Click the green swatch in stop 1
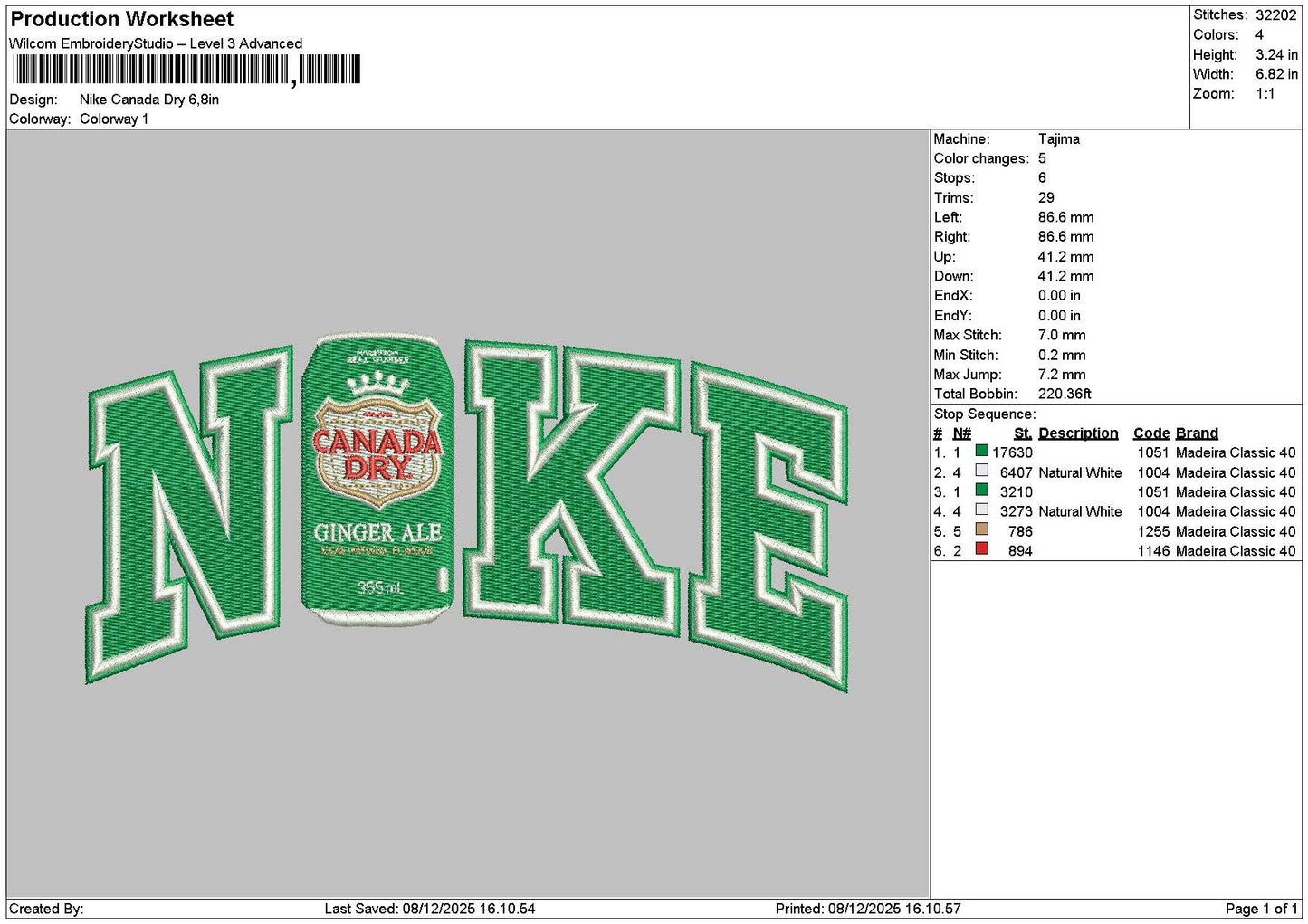Viewport: 1308px width, 924px height. pos(981,451)
